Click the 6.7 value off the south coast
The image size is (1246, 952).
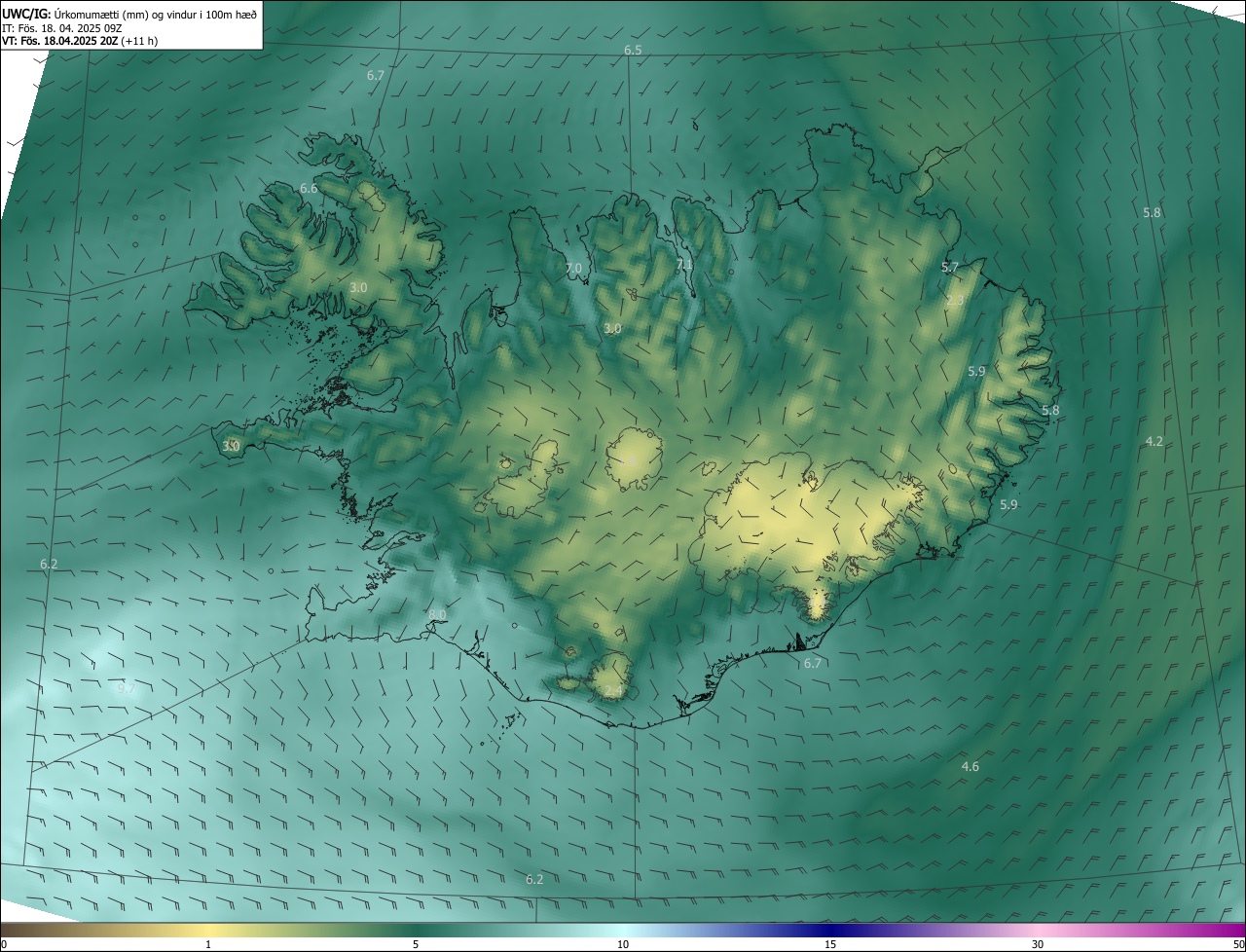point(813,663)
